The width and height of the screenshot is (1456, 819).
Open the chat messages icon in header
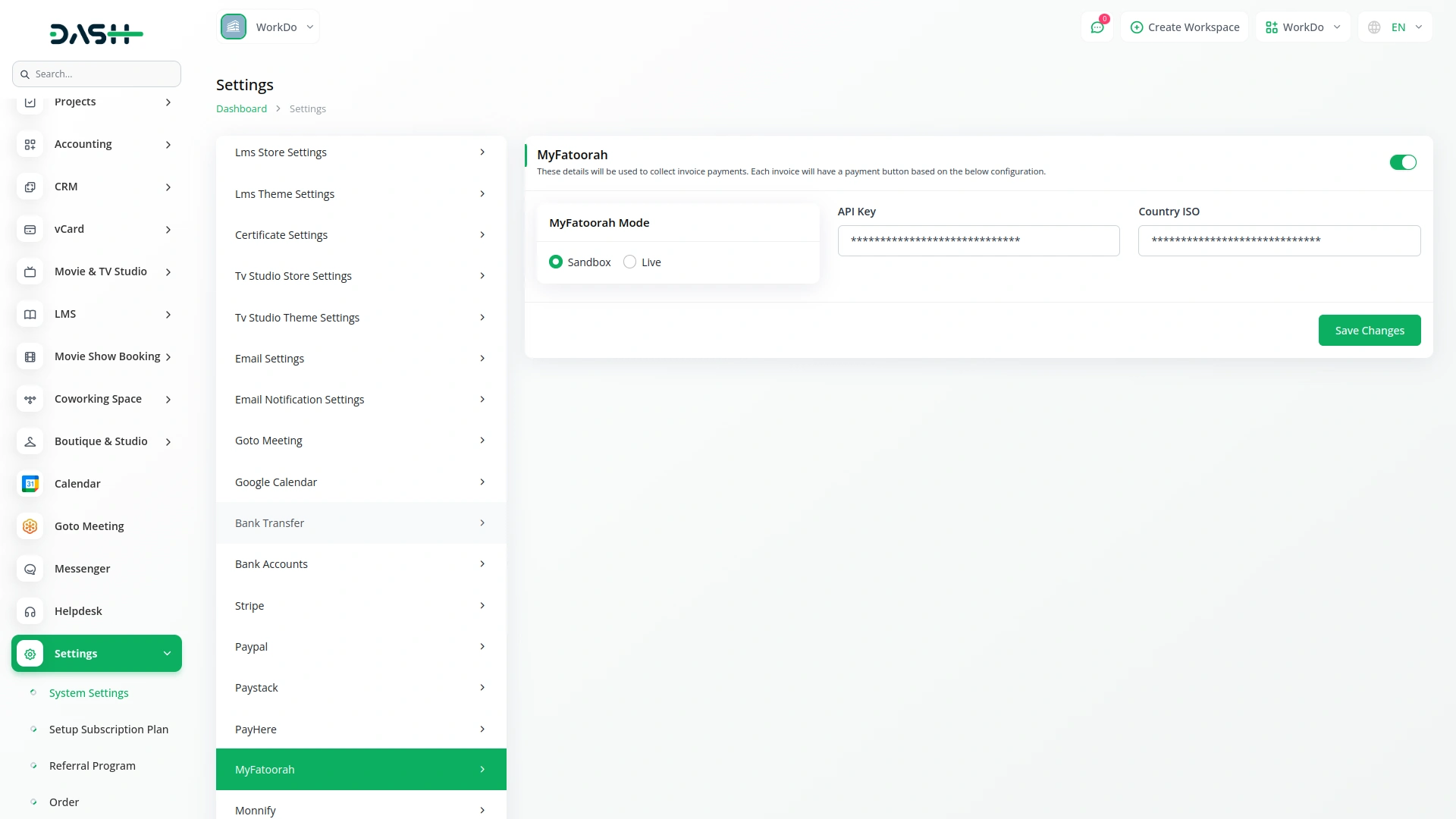pos(1097,27)
